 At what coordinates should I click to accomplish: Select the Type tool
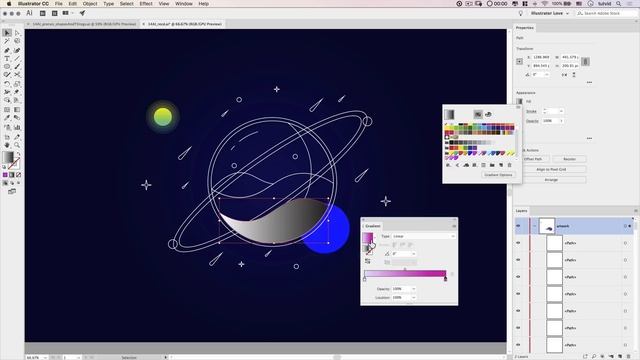coord(7,59)
